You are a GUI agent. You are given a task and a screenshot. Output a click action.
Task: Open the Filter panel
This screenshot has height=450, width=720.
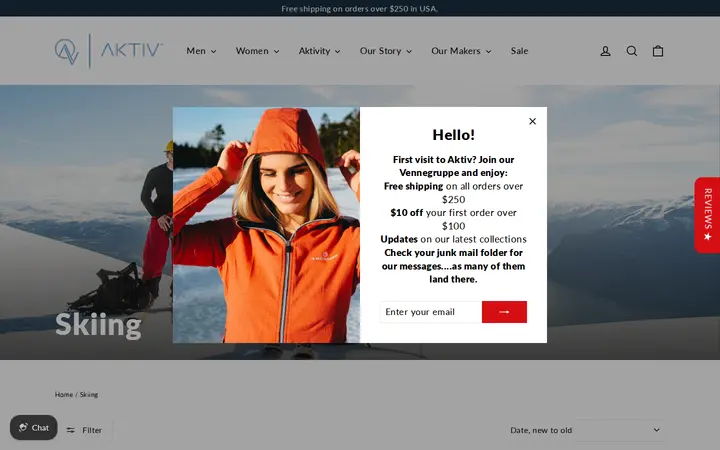click(84, 430)
